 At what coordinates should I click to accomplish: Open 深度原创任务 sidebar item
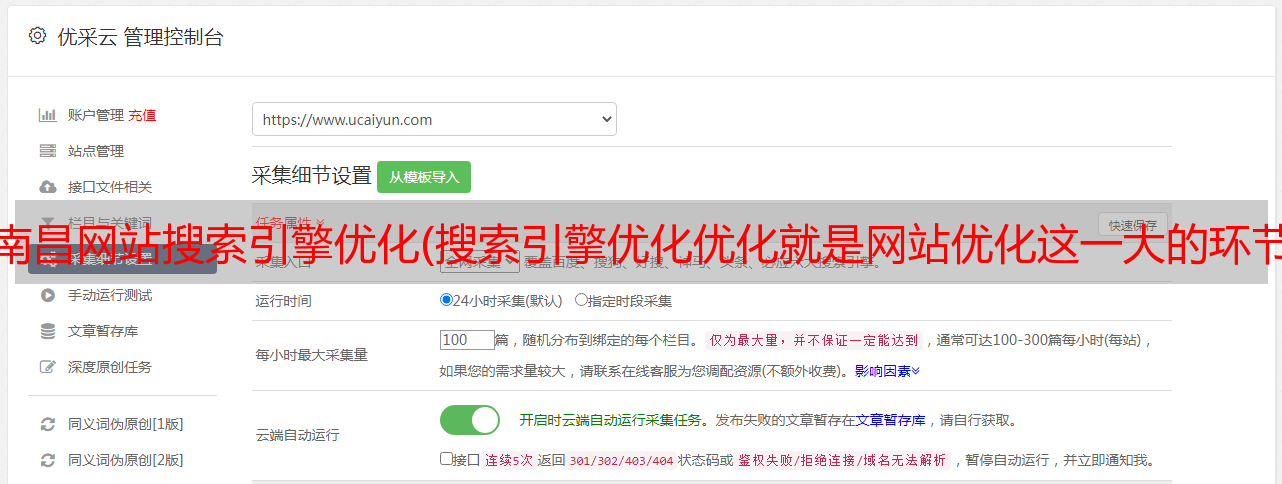(x=110, y=367)
